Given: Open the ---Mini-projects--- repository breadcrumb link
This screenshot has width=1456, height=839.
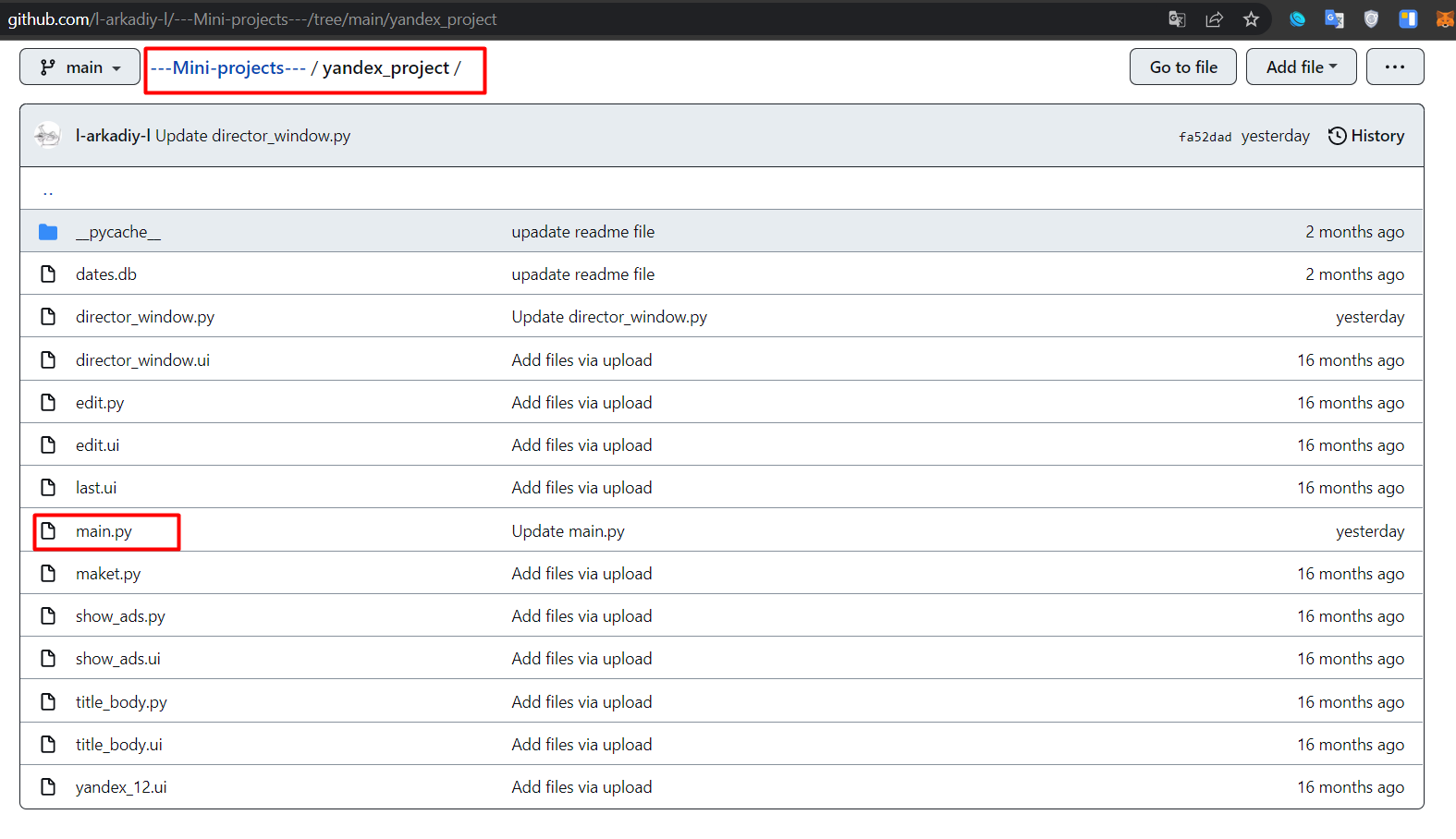Looking at the screenshot, I should coord(227,67).
